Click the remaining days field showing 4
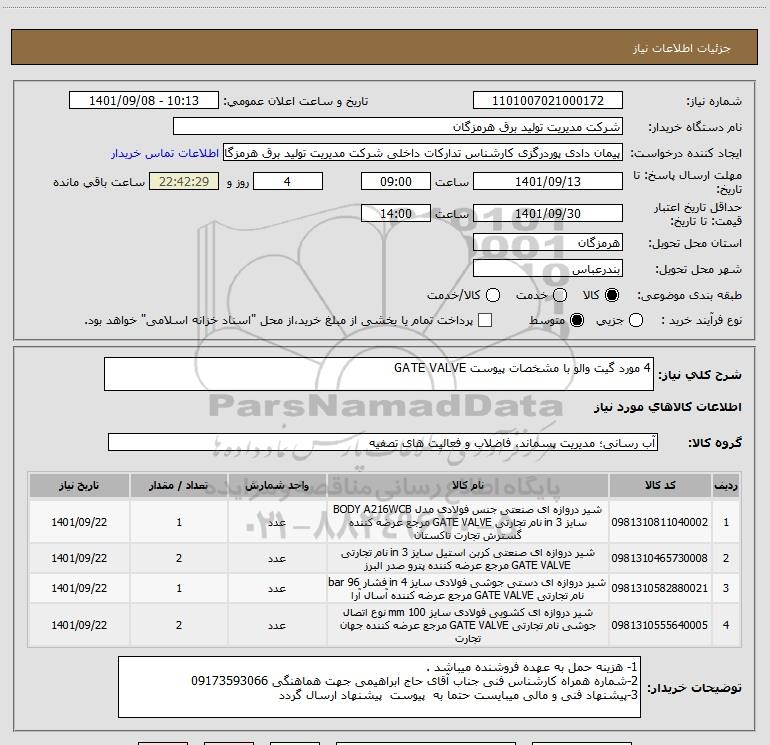 click(287, 181)
